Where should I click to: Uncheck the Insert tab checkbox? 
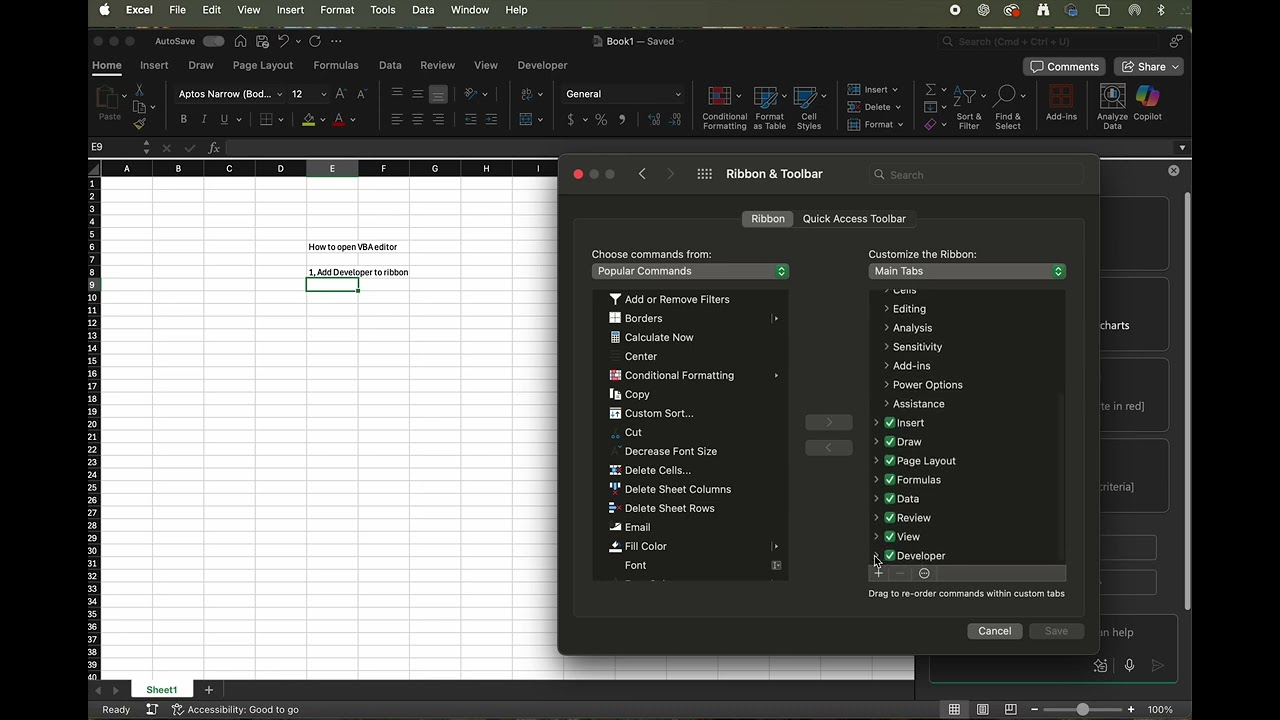click(x=890, y=423)
